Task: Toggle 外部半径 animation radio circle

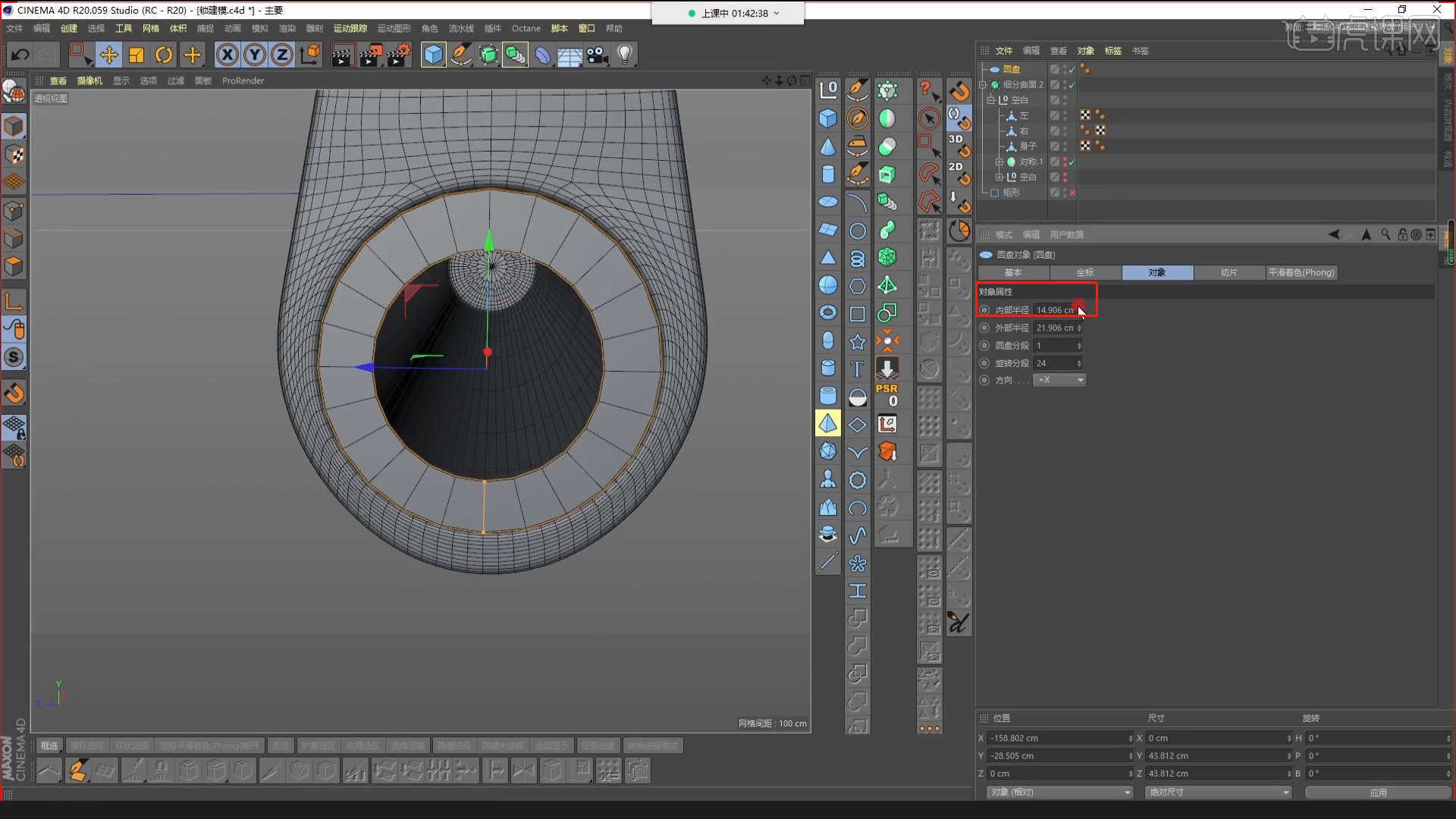Action: [985, 328]
